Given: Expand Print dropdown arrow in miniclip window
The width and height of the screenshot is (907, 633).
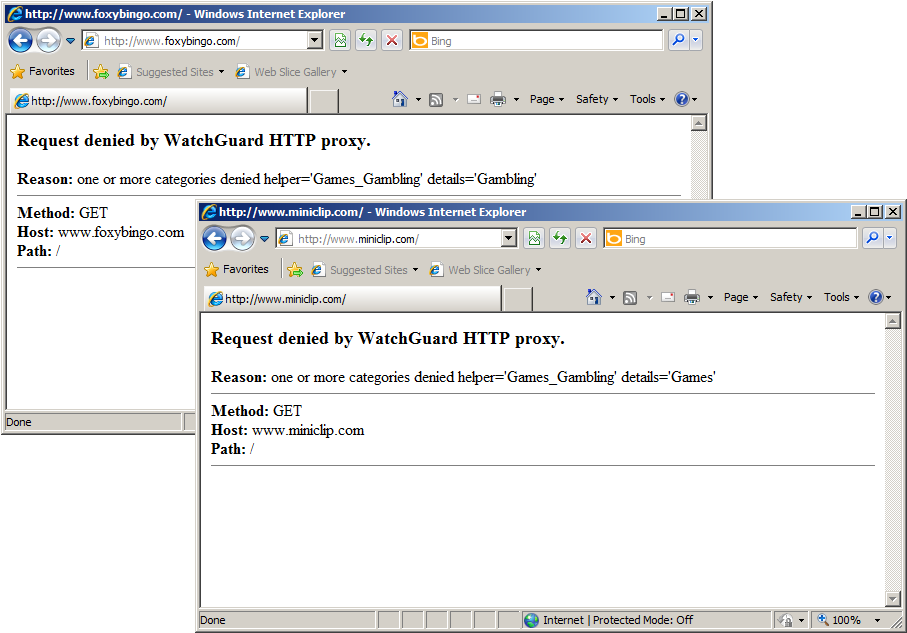Looking at the screenshot, I should click(x=710, y=297).
